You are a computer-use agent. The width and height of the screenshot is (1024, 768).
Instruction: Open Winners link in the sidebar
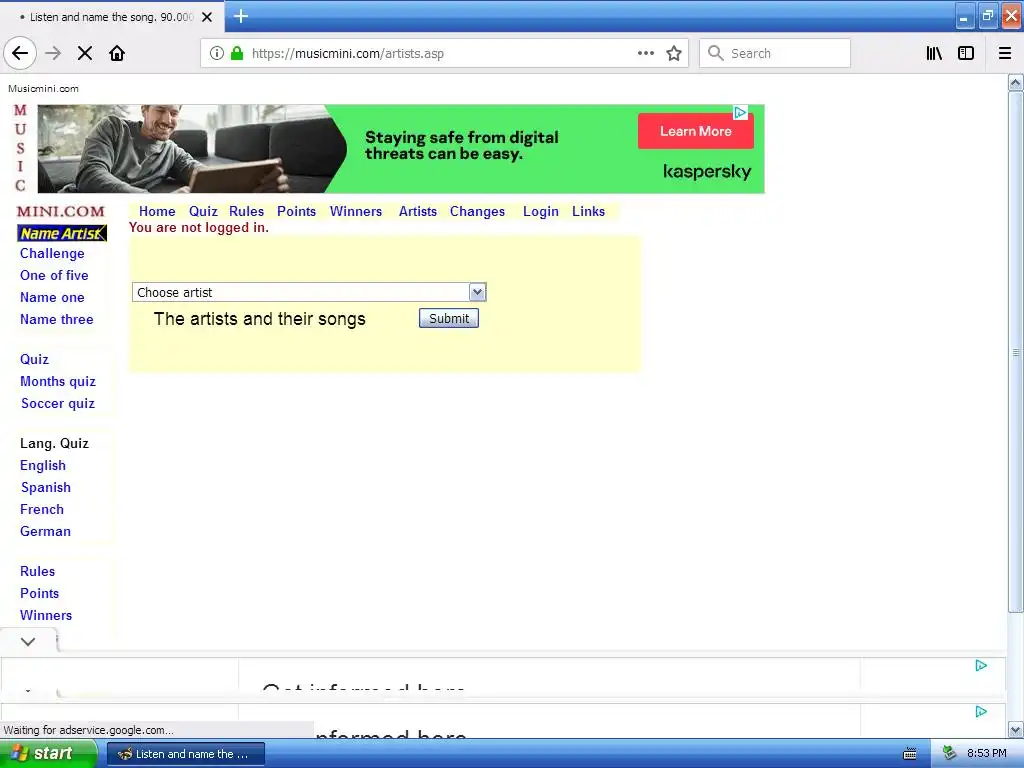point(46,615)
